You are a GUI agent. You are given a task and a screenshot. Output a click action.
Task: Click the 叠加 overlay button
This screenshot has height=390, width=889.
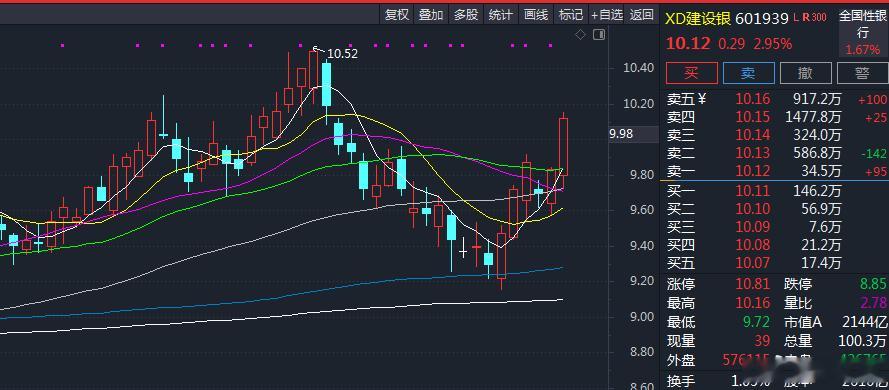pyautogui.click(x=431, y=15)
